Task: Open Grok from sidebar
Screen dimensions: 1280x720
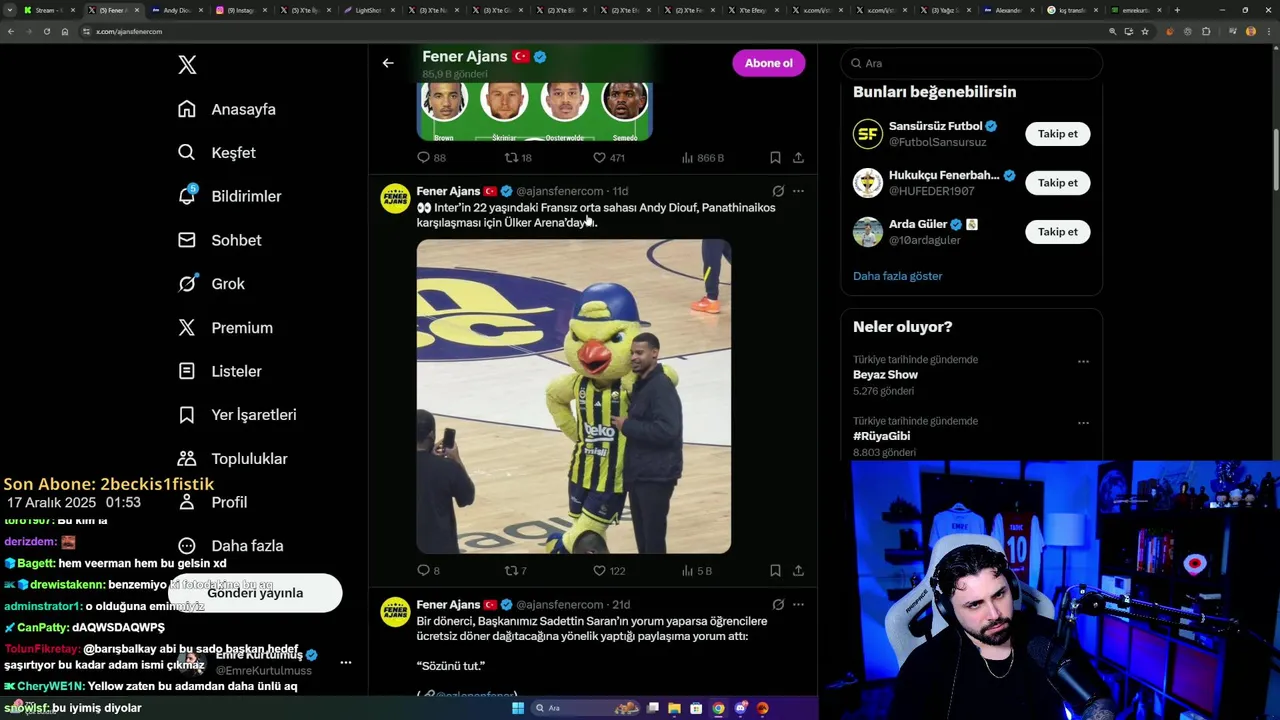Action: click(211, 284)
